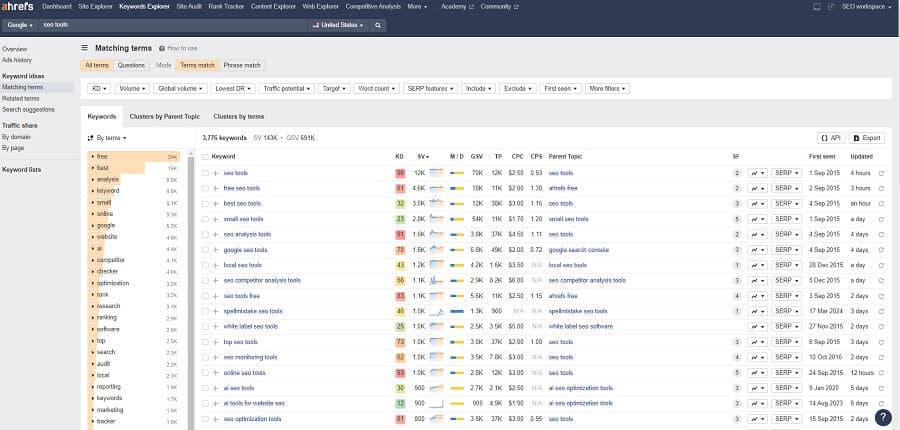Viewport: 900px width, 430px height.
Task: Click the keyword search input field
Action: [174, 25]
